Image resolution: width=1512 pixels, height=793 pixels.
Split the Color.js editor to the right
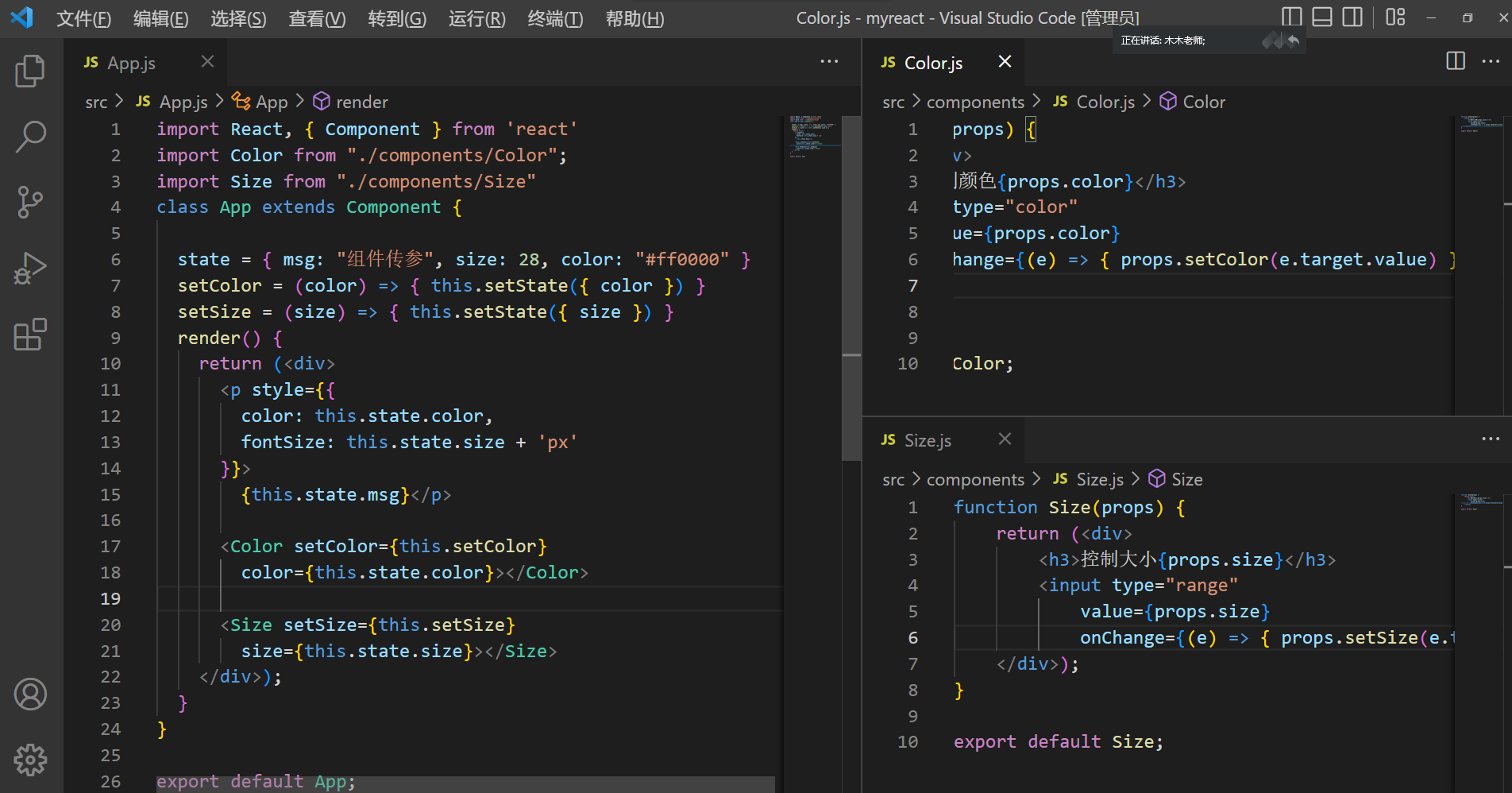(x=1456, y=61)
